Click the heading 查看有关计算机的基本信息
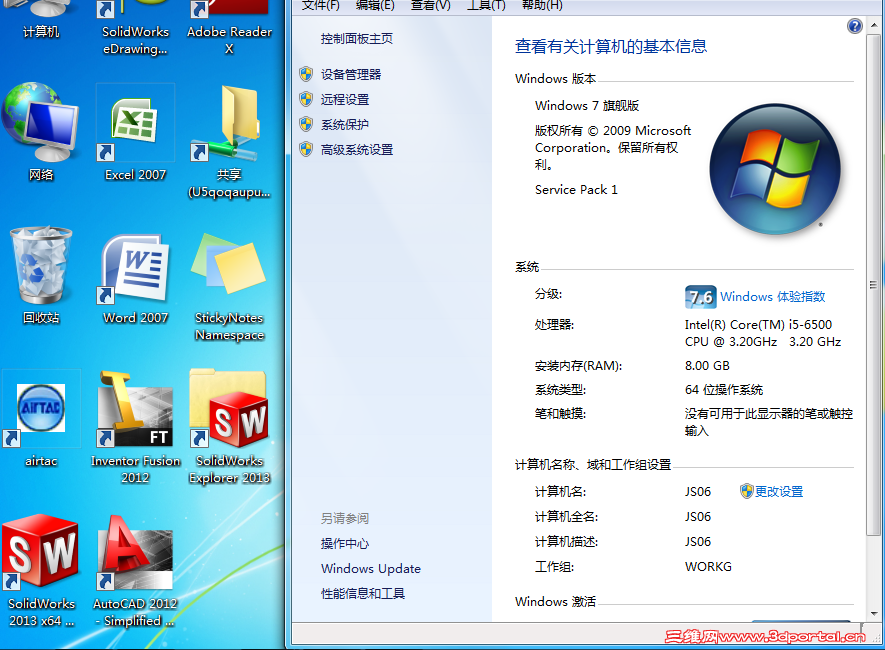Viewport: 885px width, 650px height. 611,46
